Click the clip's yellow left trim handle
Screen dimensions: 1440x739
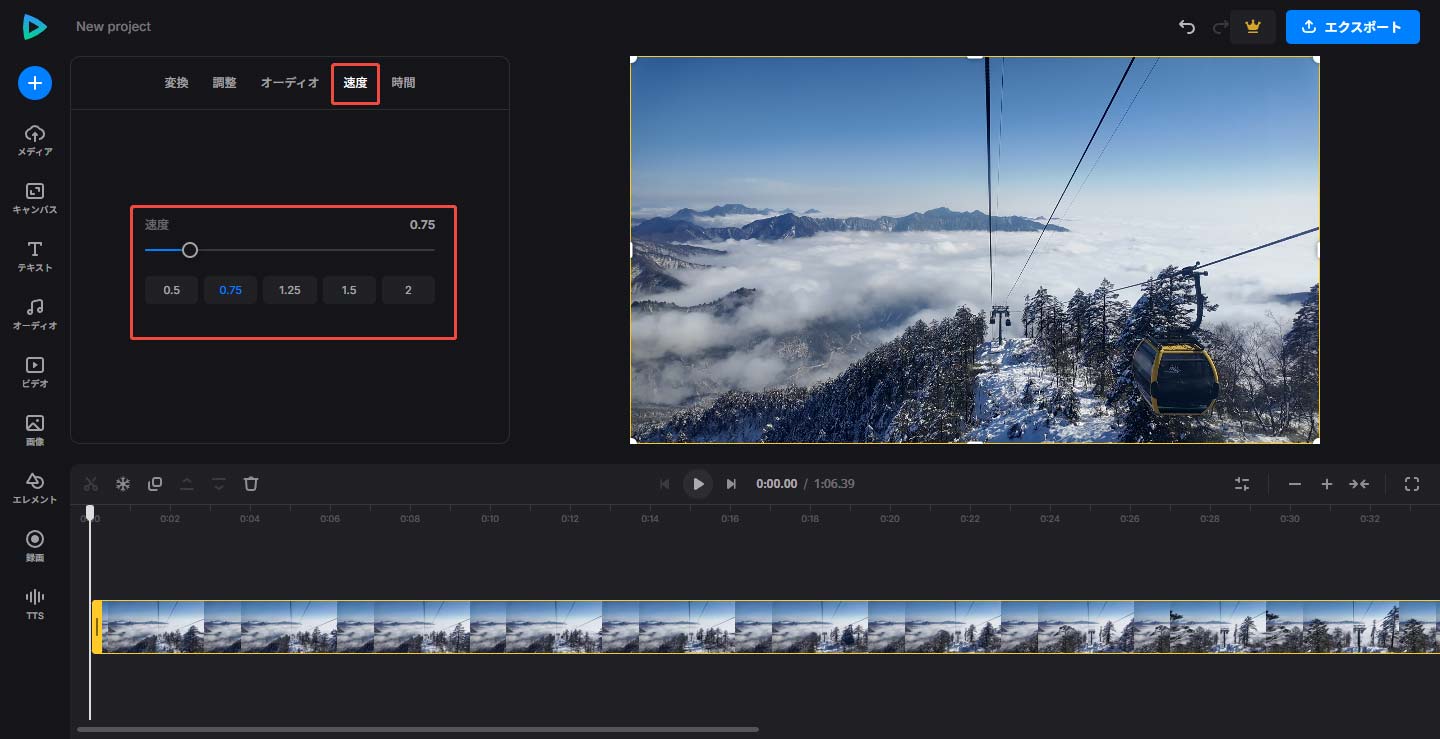(x=97, y=627)
